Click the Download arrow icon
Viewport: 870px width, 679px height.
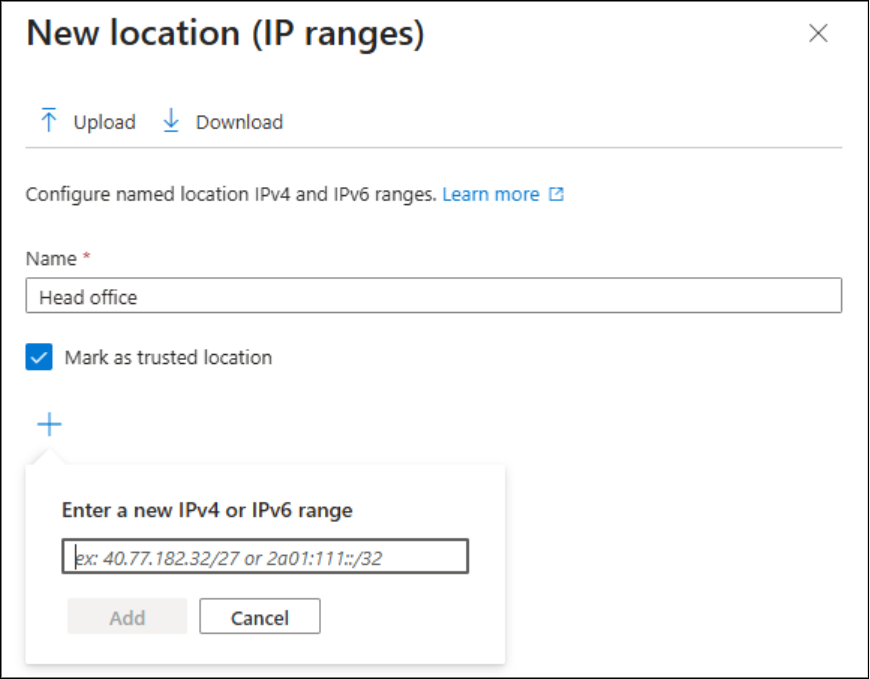coord(171,121)
